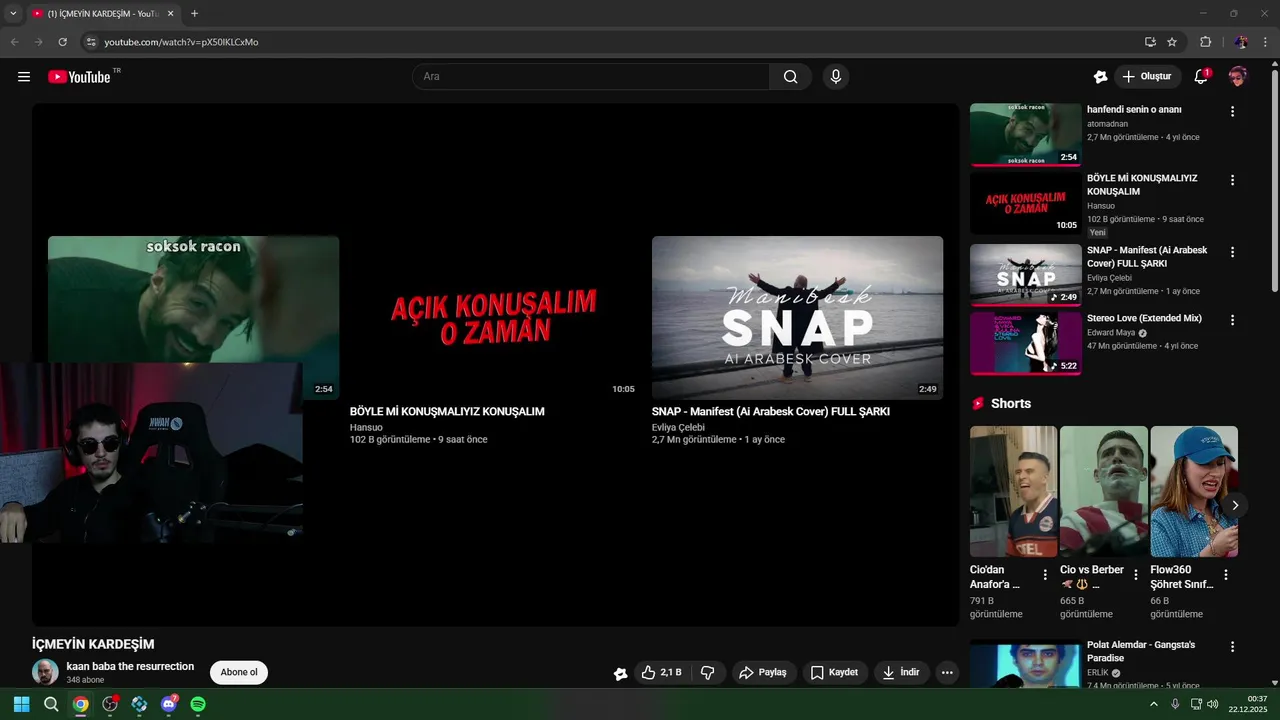Open the YouTube hamburger guide menu
Image resolution: width=1280 pixels, height=720 pixels.
pyautogui.click(x=24, y=77)
